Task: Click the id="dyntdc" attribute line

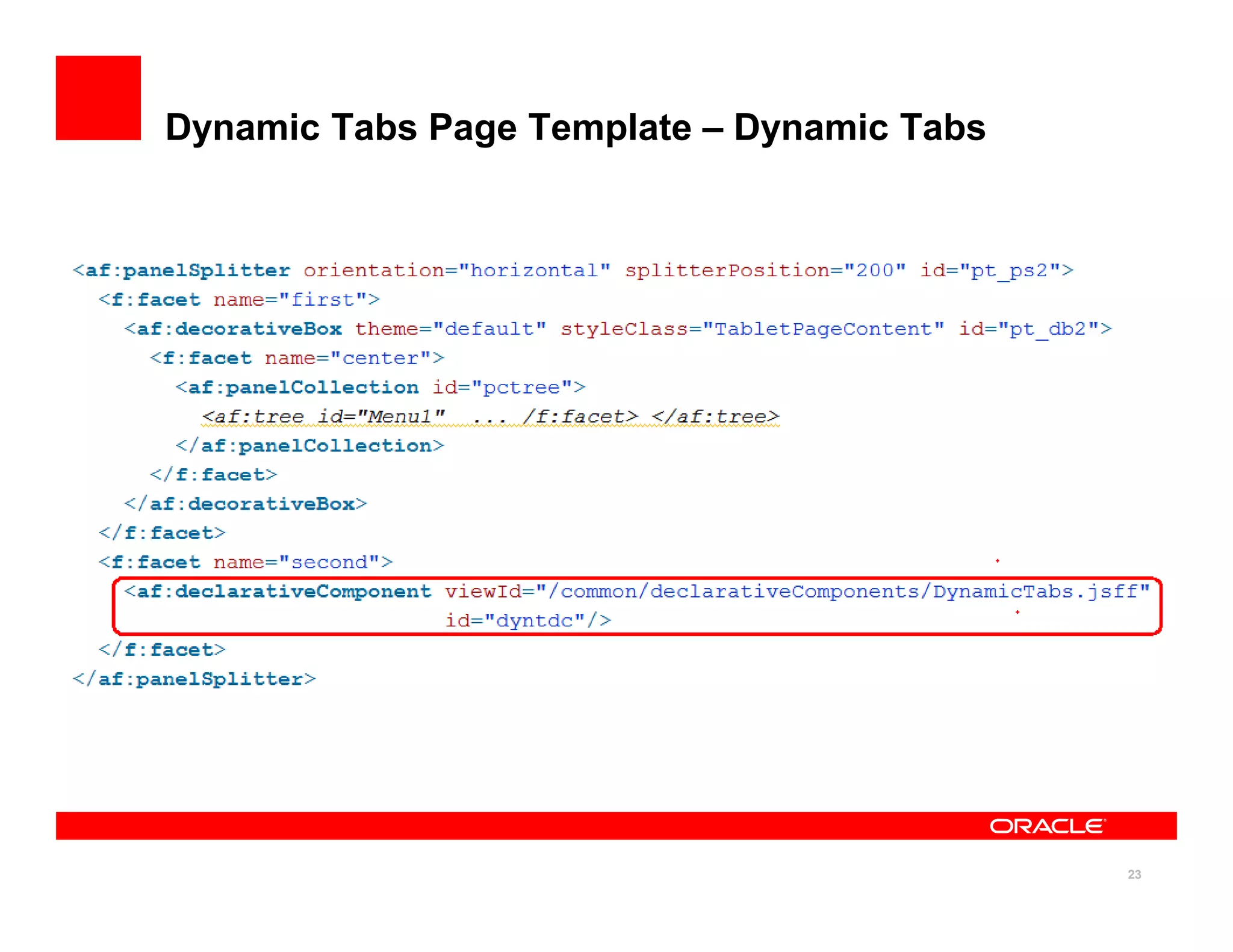Action: coord(529,620)
